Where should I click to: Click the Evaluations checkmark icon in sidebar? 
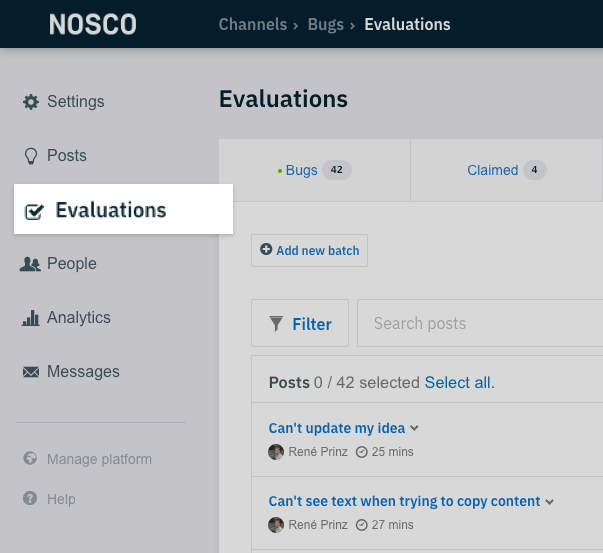[x=34, y=211]
